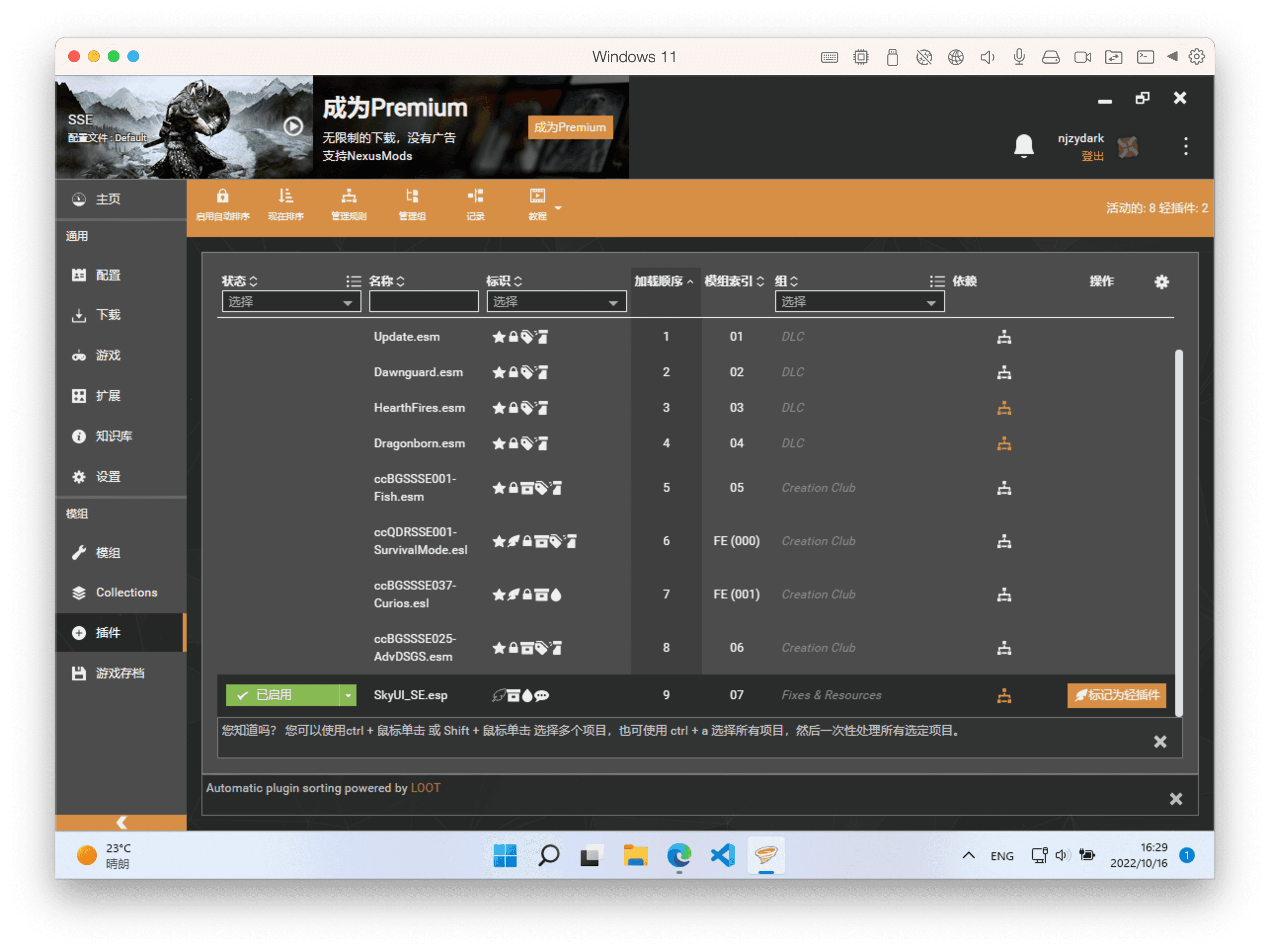
Task: Open 下载 downloads in the sidebar
Action: (121, 315)
